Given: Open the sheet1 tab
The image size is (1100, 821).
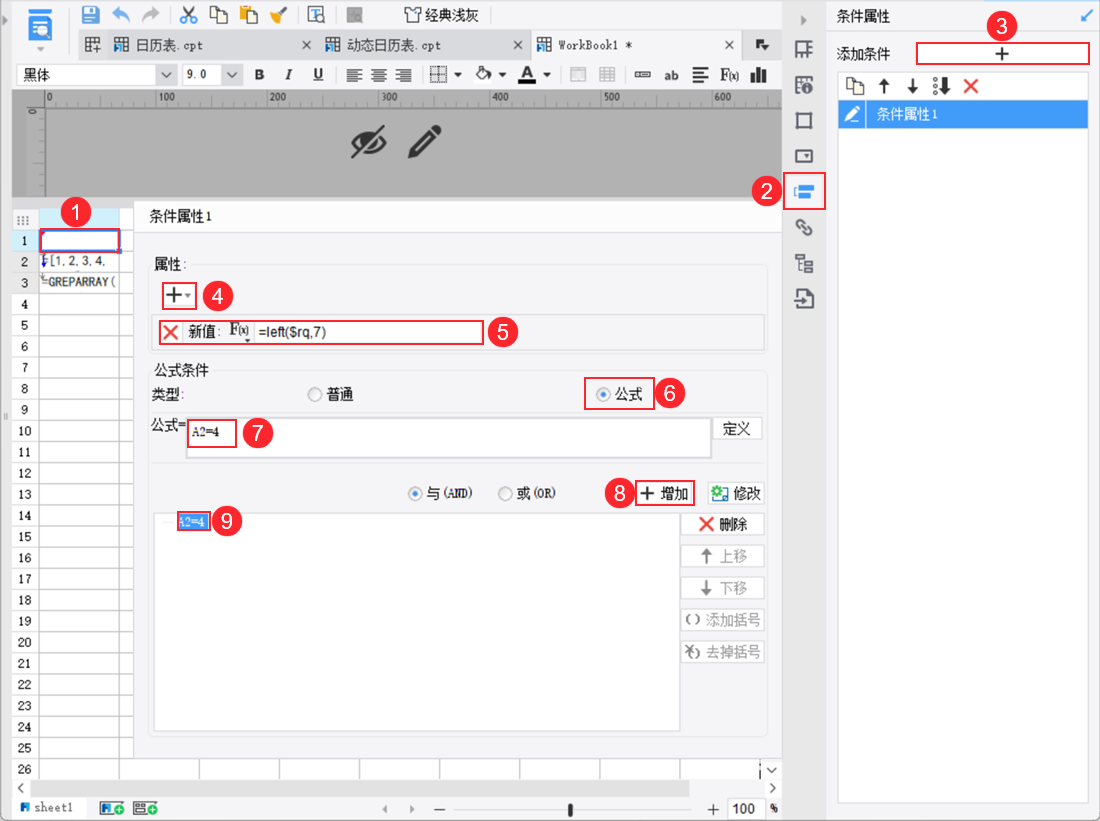Looking at the screenshot, I should click(47, 808).
